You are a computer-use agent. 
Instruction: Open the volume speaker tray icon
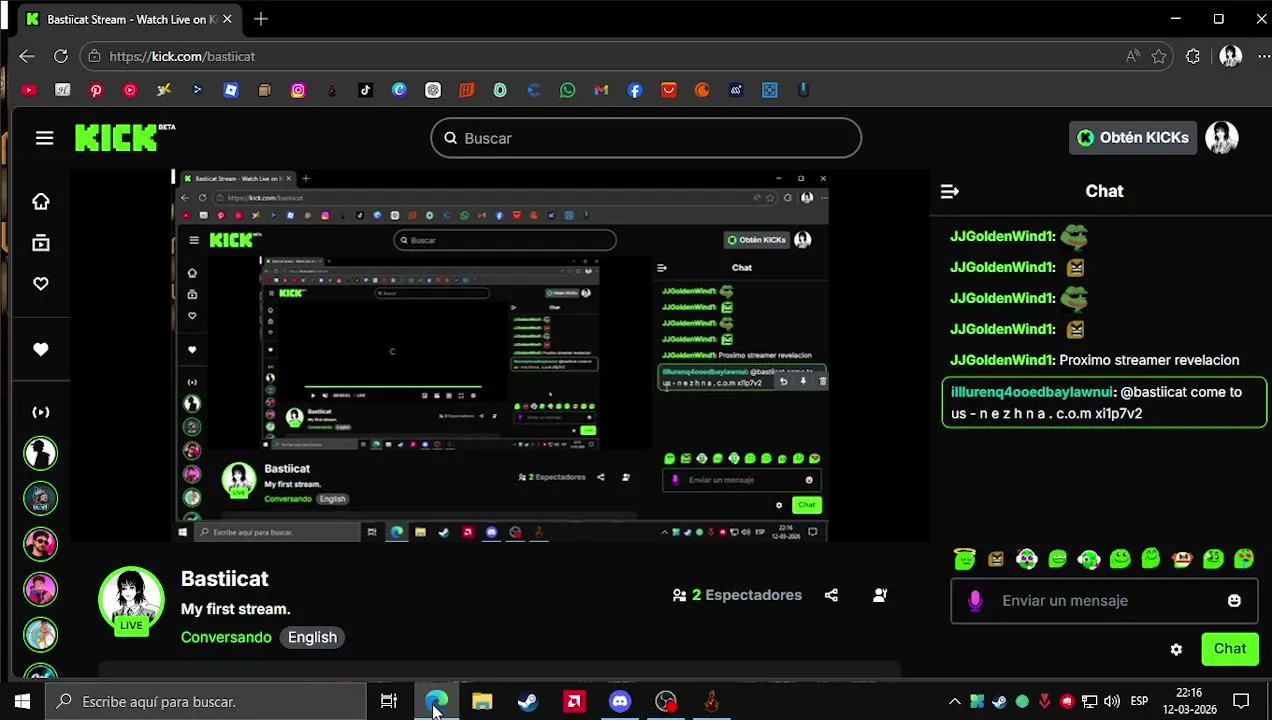click(x=1112, y=702)
